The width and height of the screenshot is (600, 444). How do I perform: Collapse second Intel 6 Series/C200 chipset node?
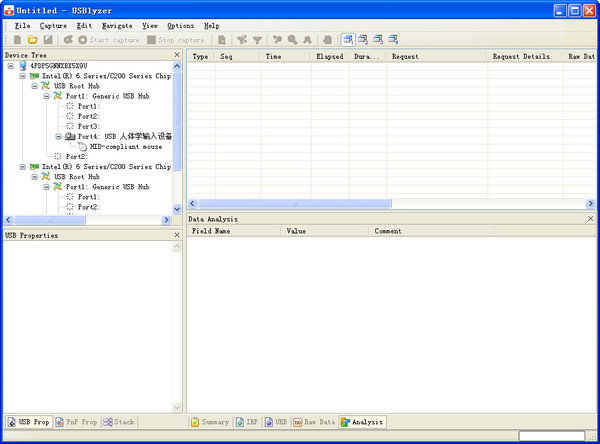click(23, 166)
